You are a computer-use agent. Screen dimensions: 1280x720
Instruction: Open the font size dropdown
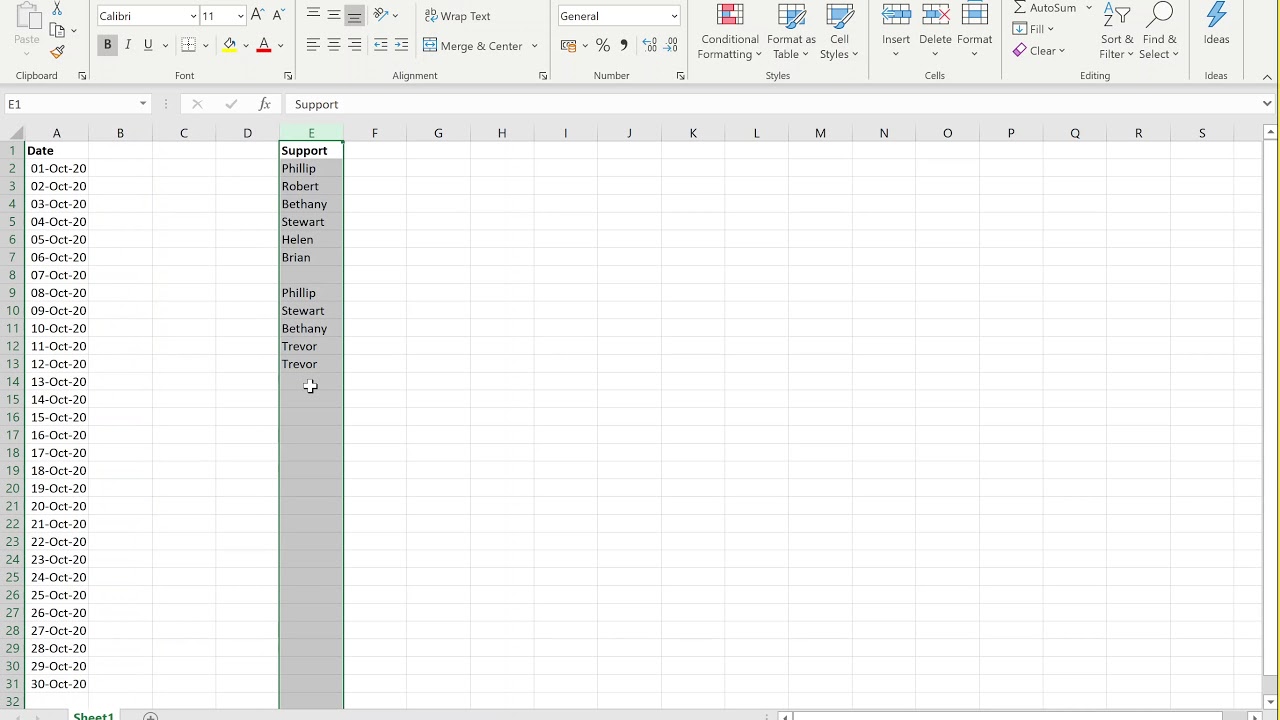[241, 16]
